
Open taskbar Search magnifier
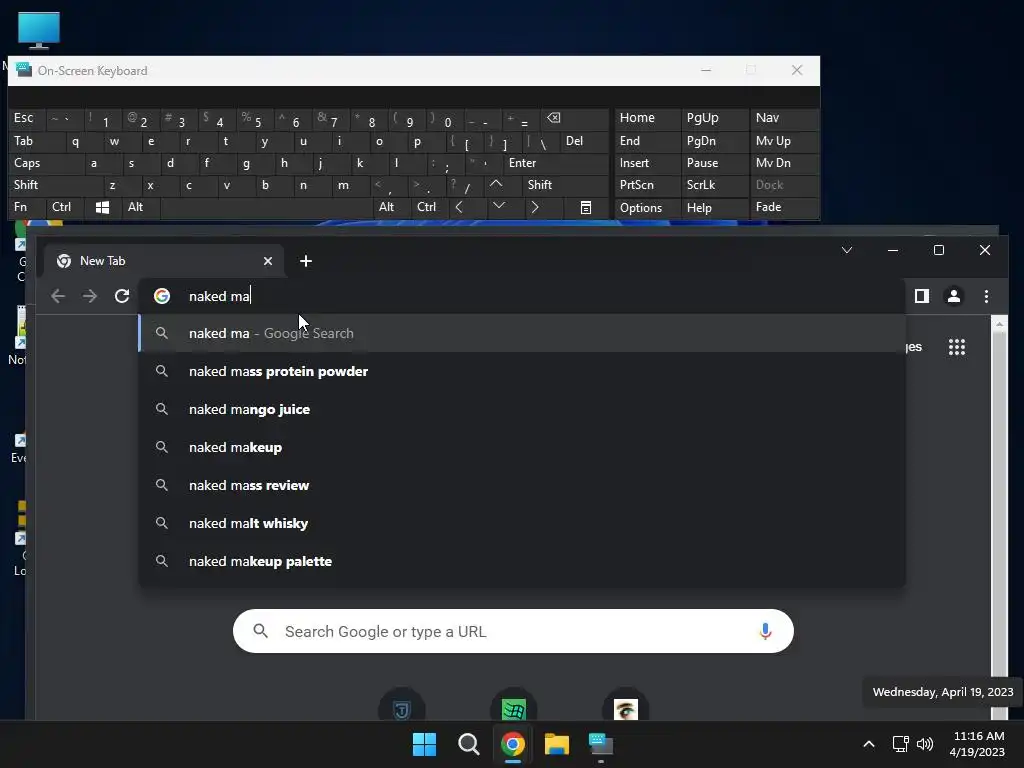pos(469,744)
